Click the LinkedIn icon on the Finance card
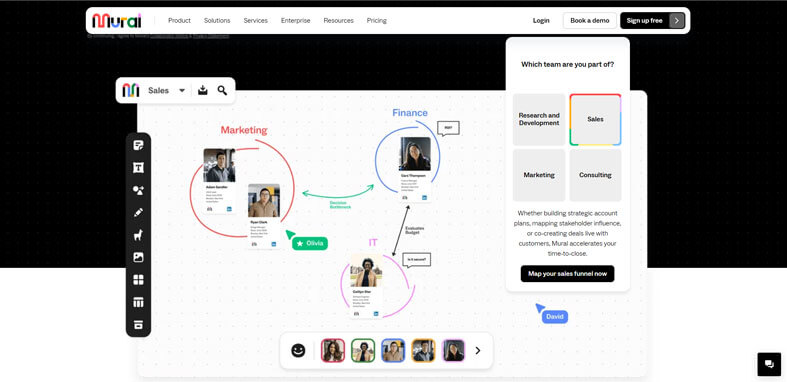The width and height of the screenshot is (787, 382). pos(424,198)
